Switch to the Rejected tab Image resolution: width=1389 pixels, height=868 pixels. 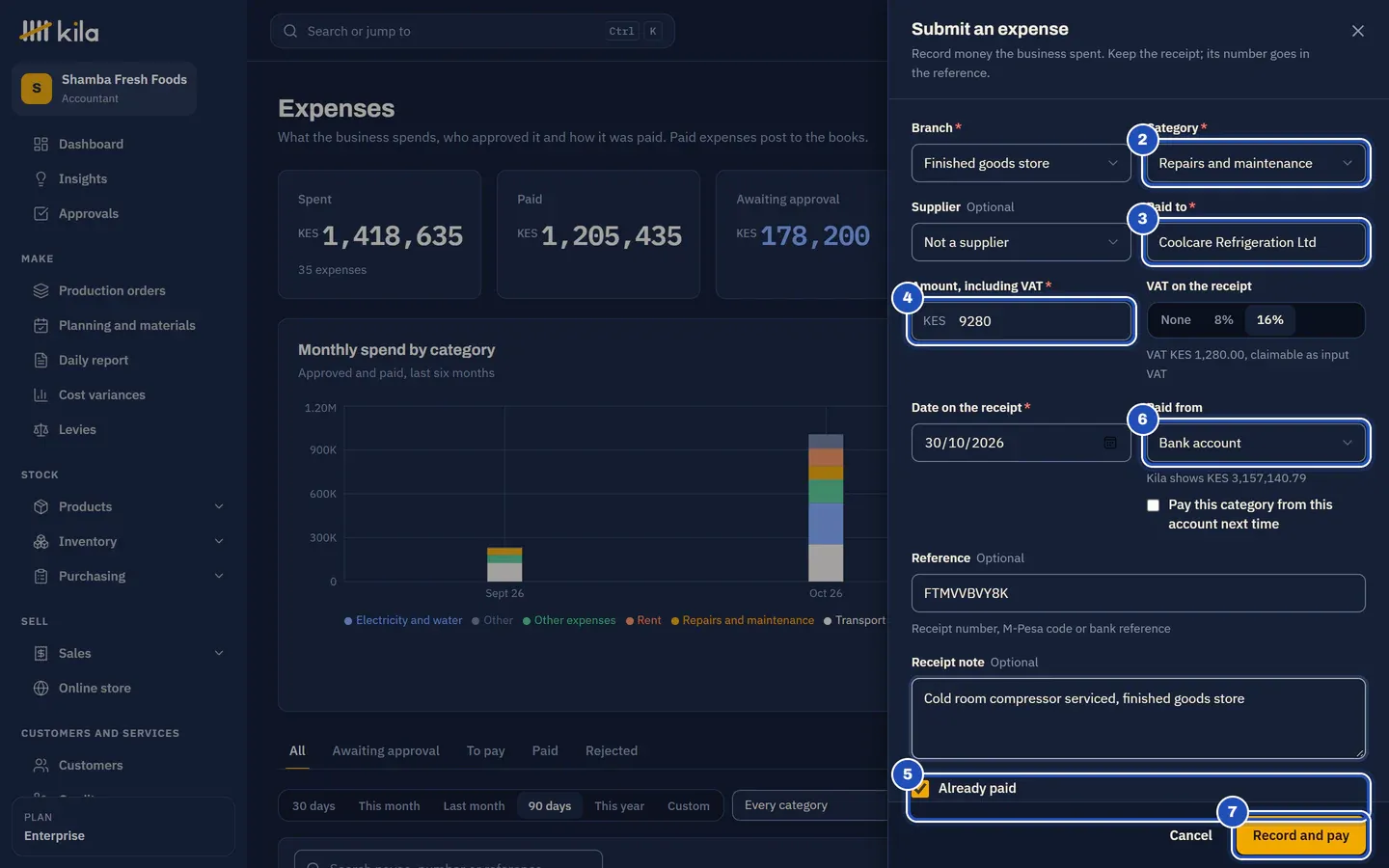[x=612, y=750]
